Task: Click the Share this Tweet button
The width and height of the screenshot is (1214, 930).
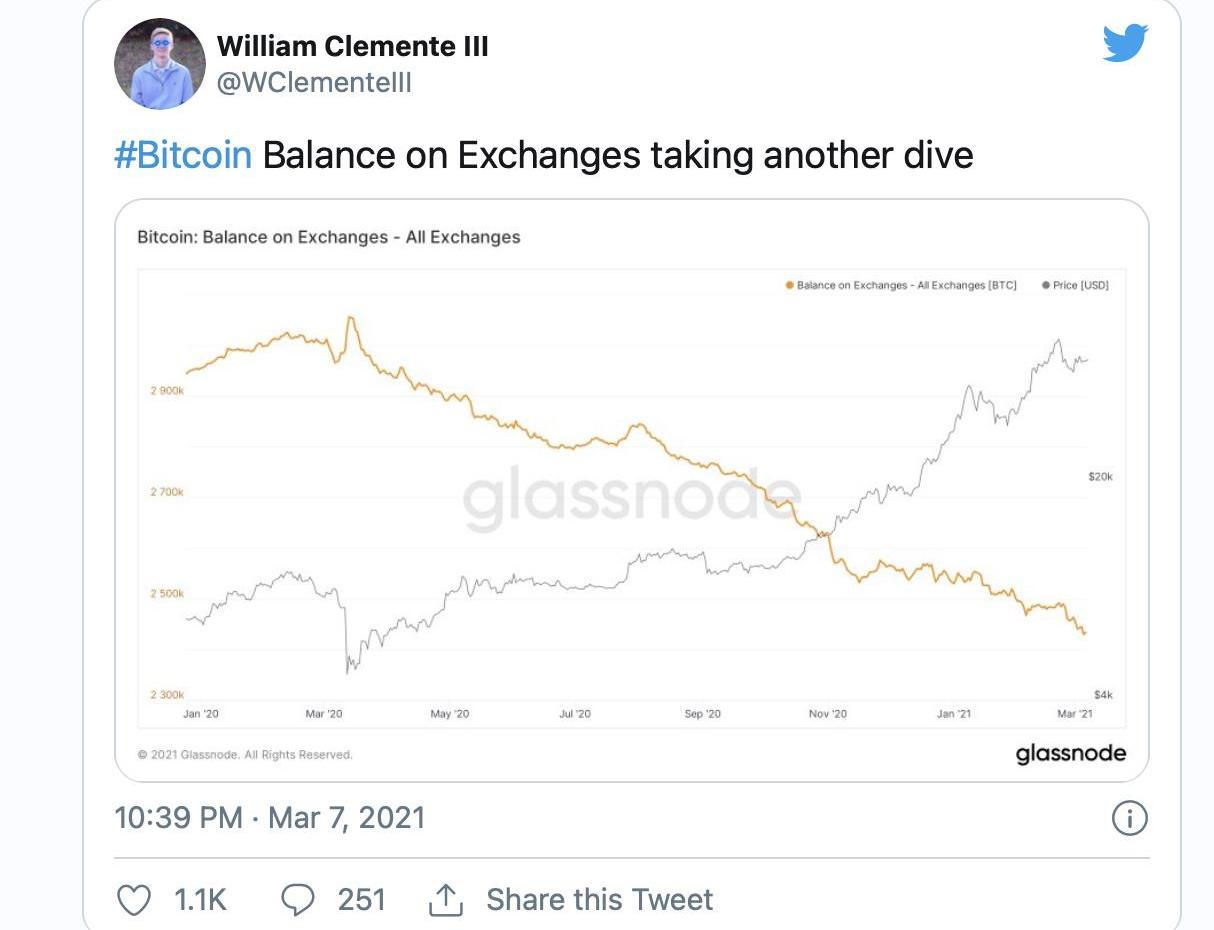Action: click(599, 899)
